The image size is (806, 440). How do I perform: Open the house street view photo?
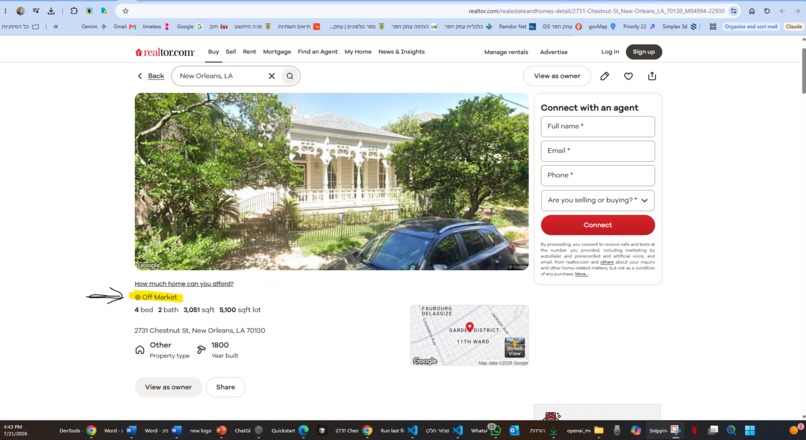pyautogui.click(x=332, y=181)
